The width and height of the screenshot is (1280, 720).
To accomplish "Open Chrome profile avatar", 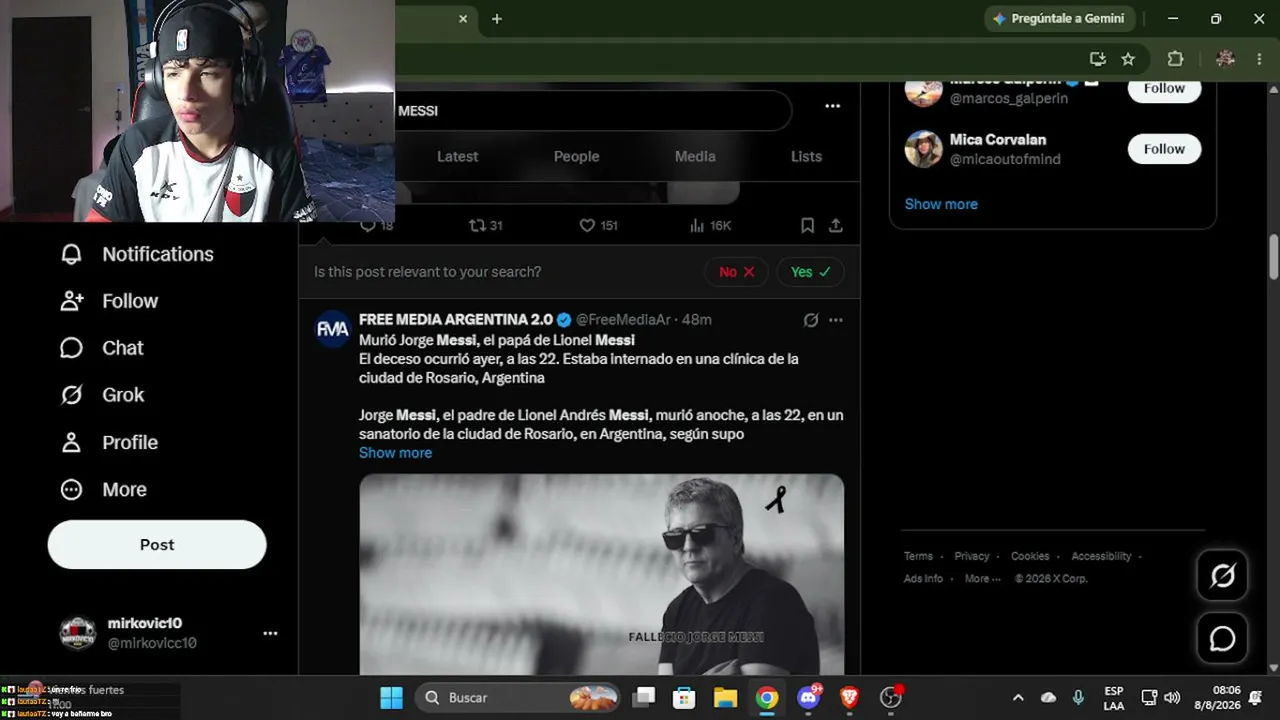I will coord(1225,59).
